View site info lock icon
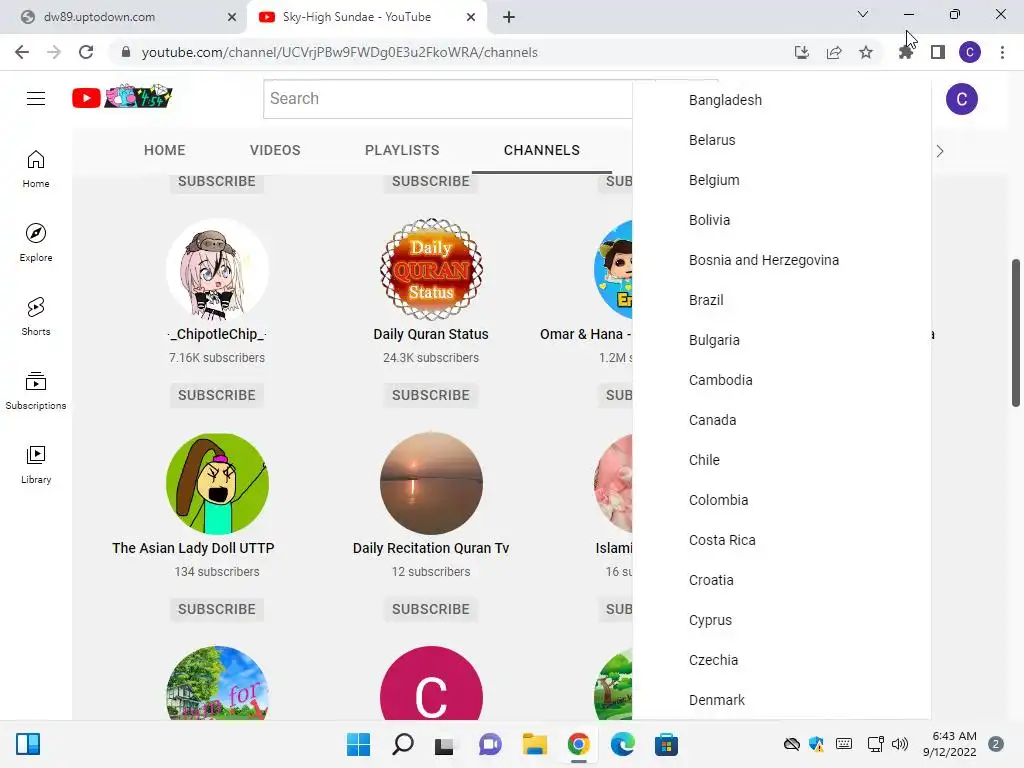The image size is (1024, 768). click(x=126, y=52)
